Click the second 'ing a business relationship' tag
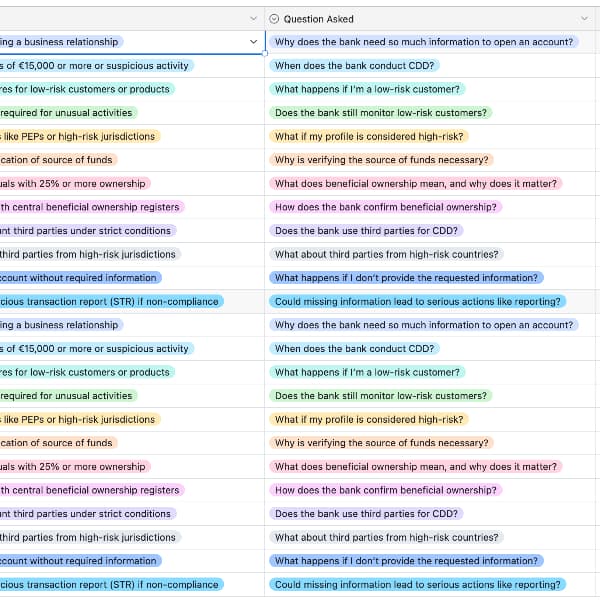This screenshot has height=600, width=600. [62, 325]
